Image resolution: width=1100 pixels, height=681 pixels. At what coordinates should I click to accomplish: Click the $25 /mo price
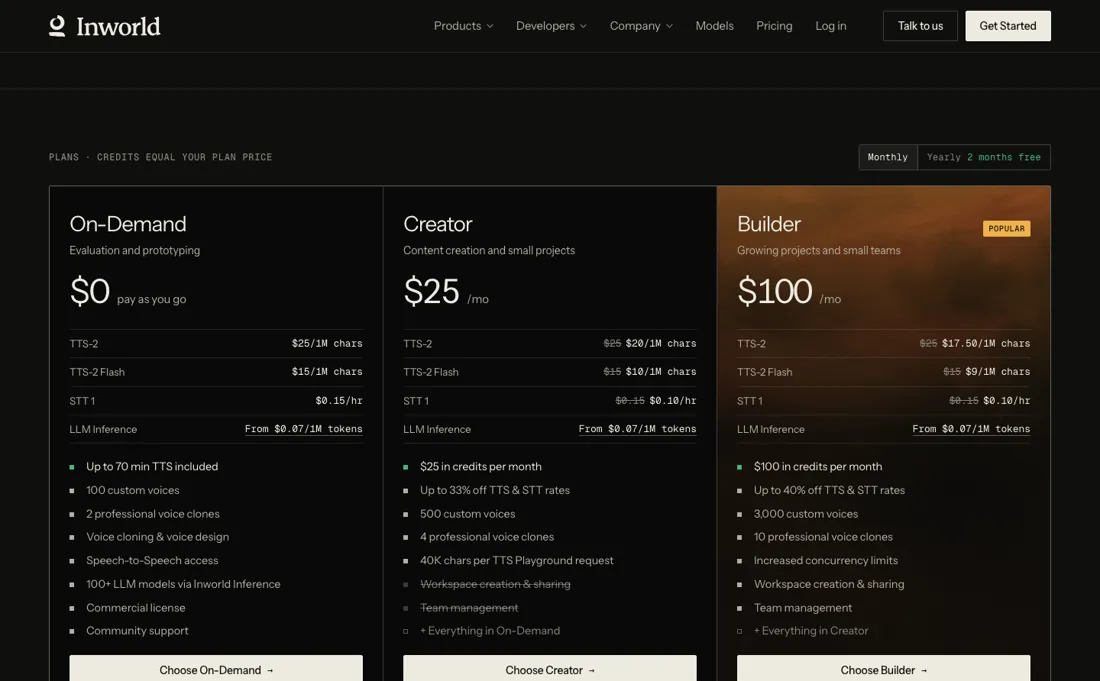pos(446,292)
